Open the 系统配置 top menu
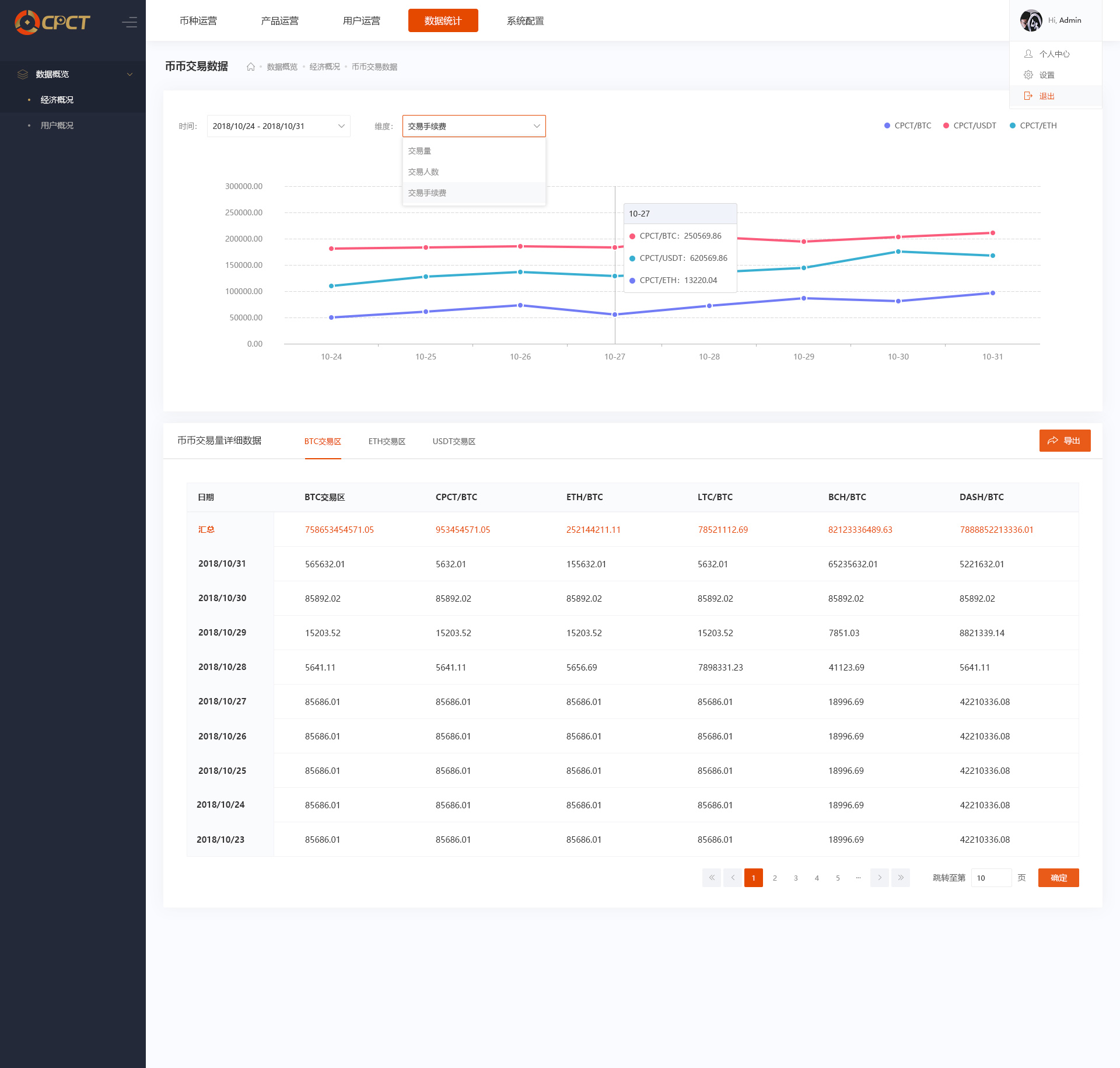 click(525, 21)
